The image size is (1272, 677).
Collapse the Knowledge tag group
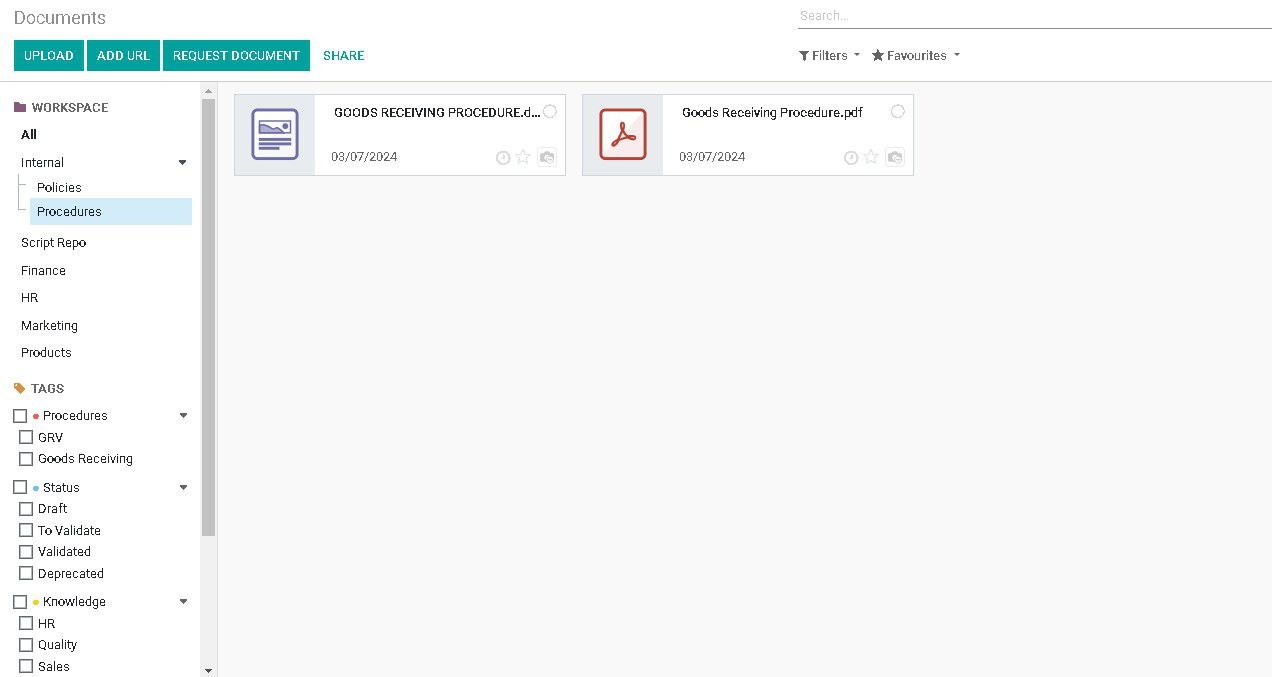pyautogui.click(x=183, y=601)
